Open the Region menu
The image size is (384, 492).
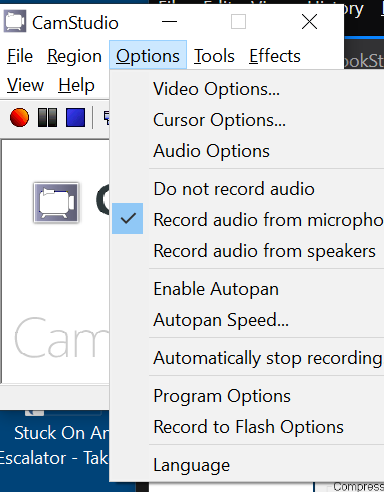coord(74,56)
